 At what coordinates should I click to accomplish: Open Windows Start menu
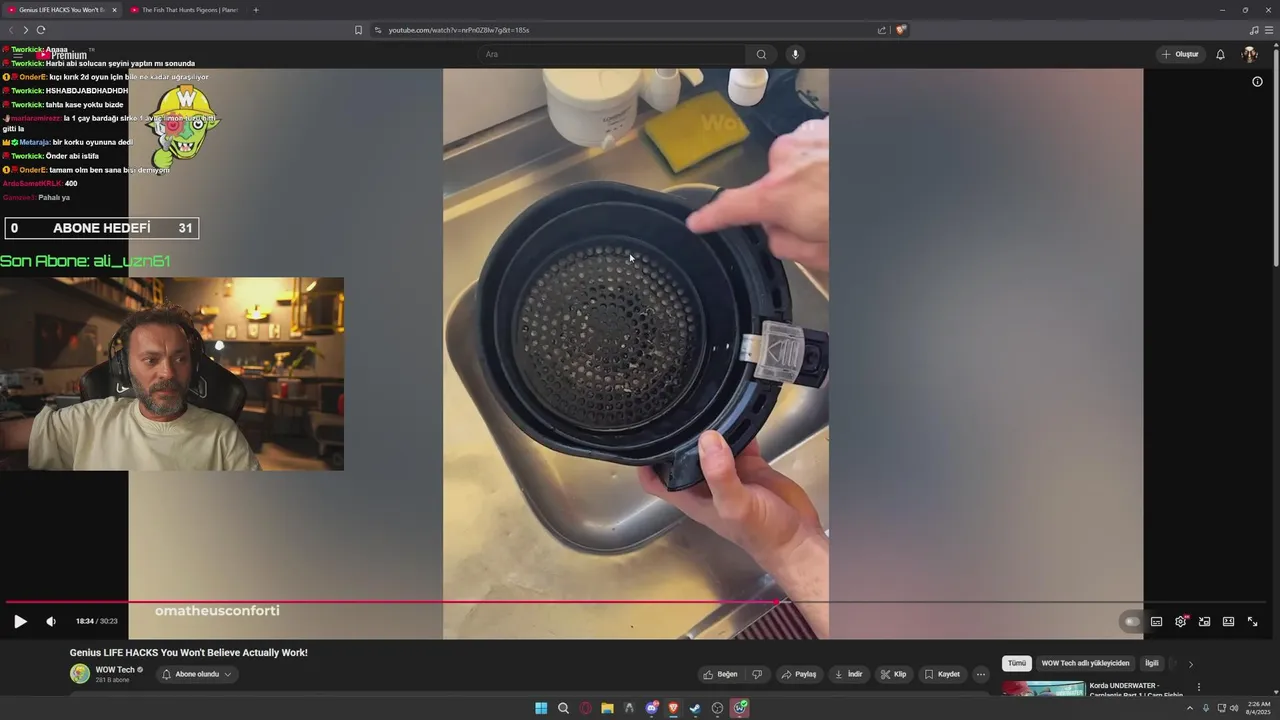(x=541, y=708)
